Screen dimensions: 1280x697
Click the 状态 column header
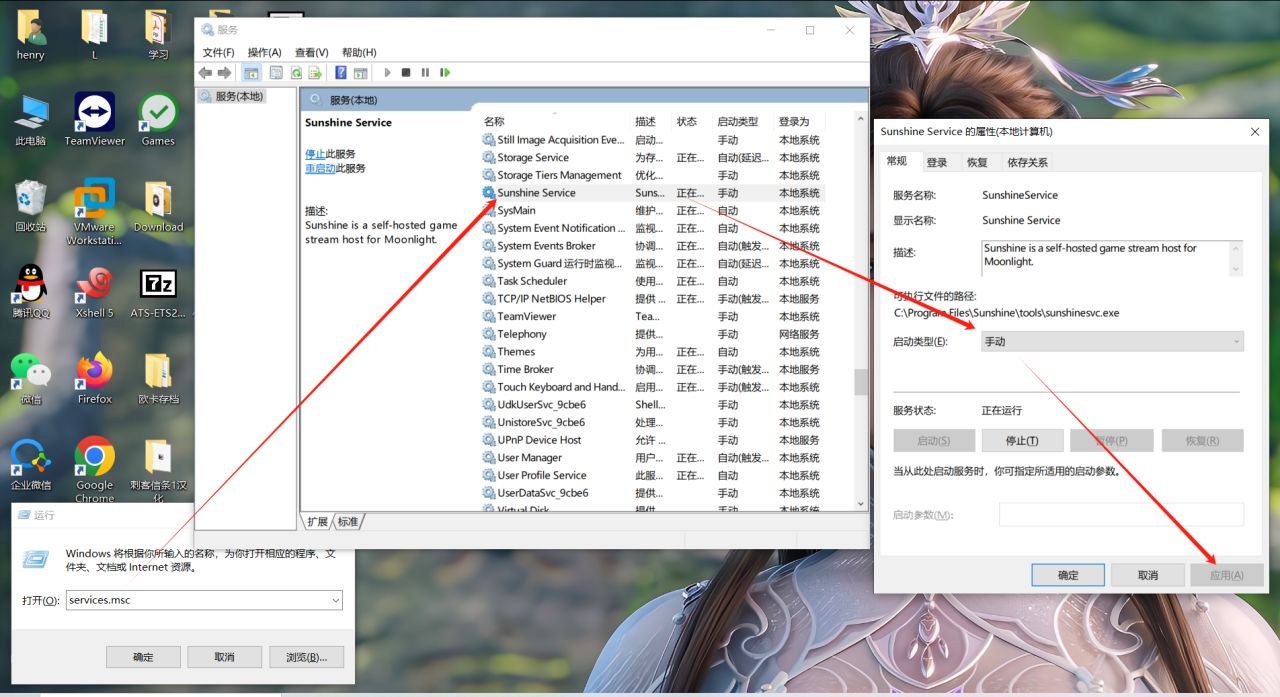pyautogui.click(x=692, y=121)
